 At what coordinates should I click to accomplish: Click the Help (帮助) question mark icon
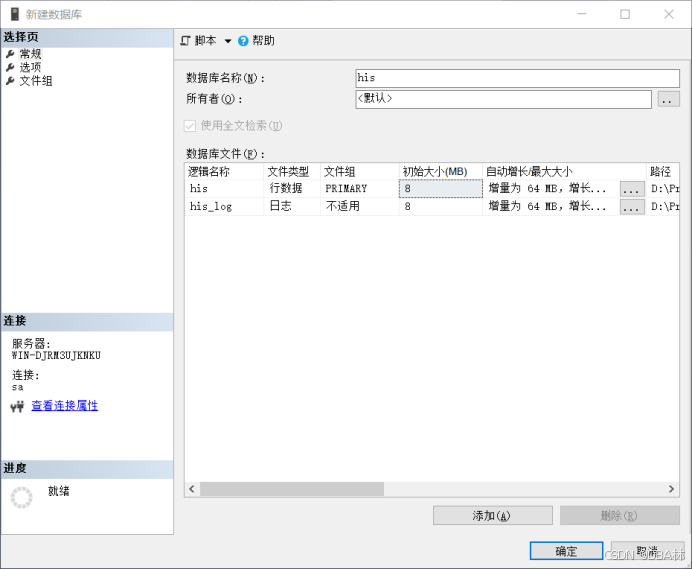(243, 41)
